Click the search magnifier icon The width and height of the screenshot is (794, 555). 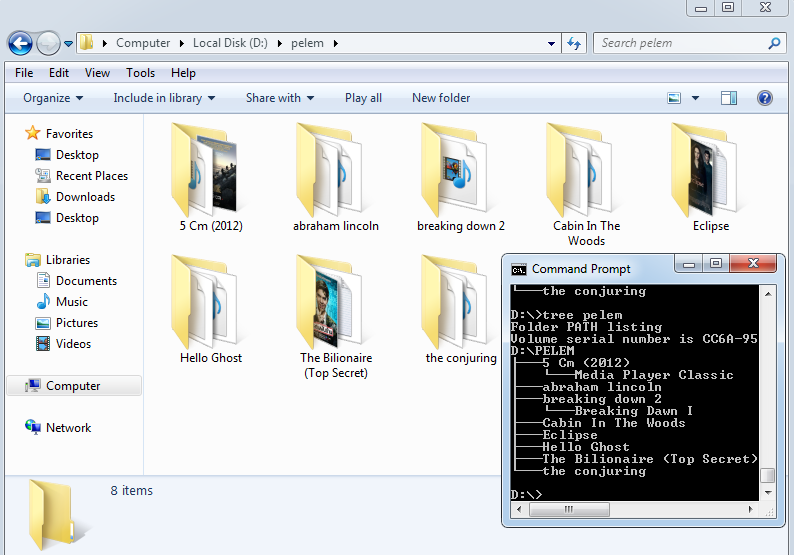(774, 44)
